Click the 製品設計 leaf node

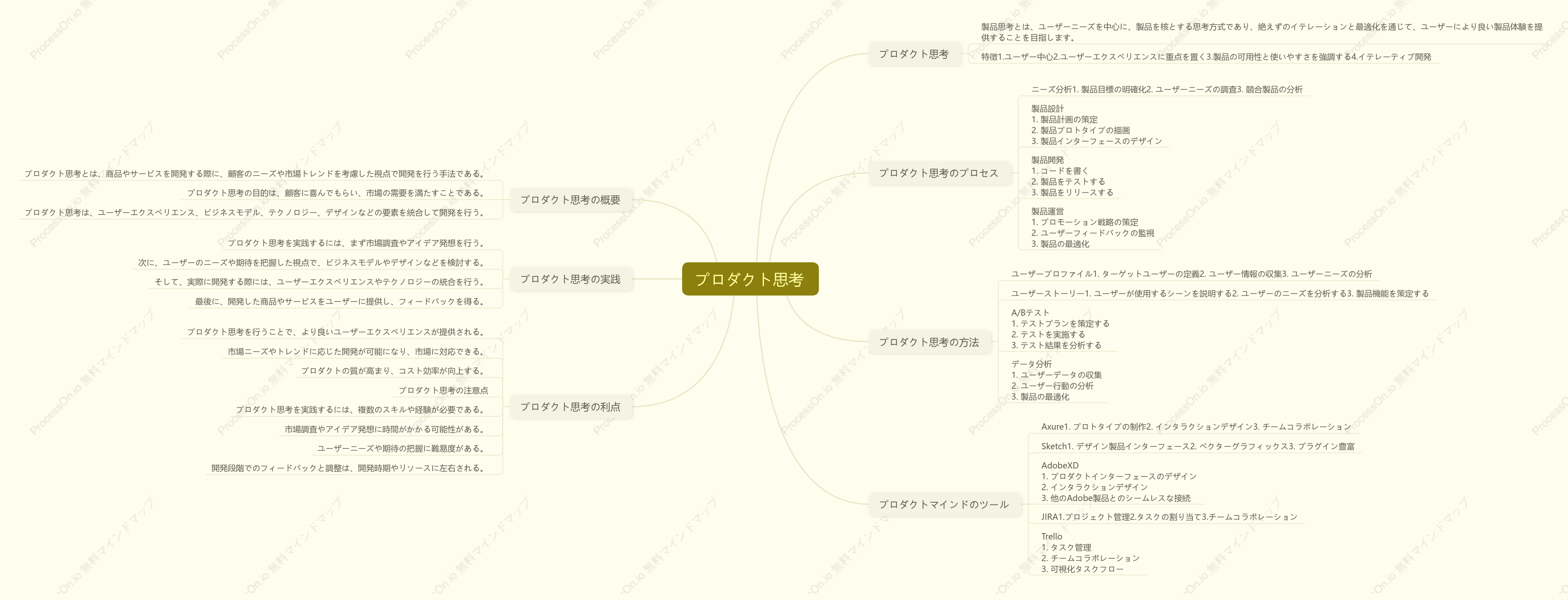tap(1096, 125)
